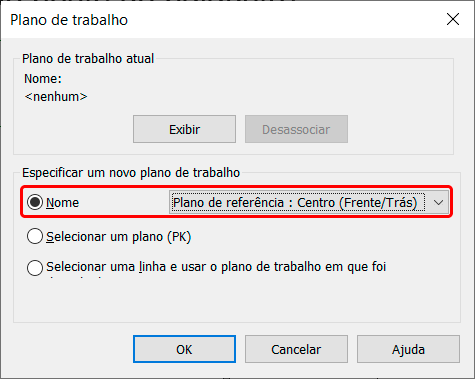475x379 pixels.
Task: Click the Plano de trabalho atual group heading
Action: pos(88,59)
